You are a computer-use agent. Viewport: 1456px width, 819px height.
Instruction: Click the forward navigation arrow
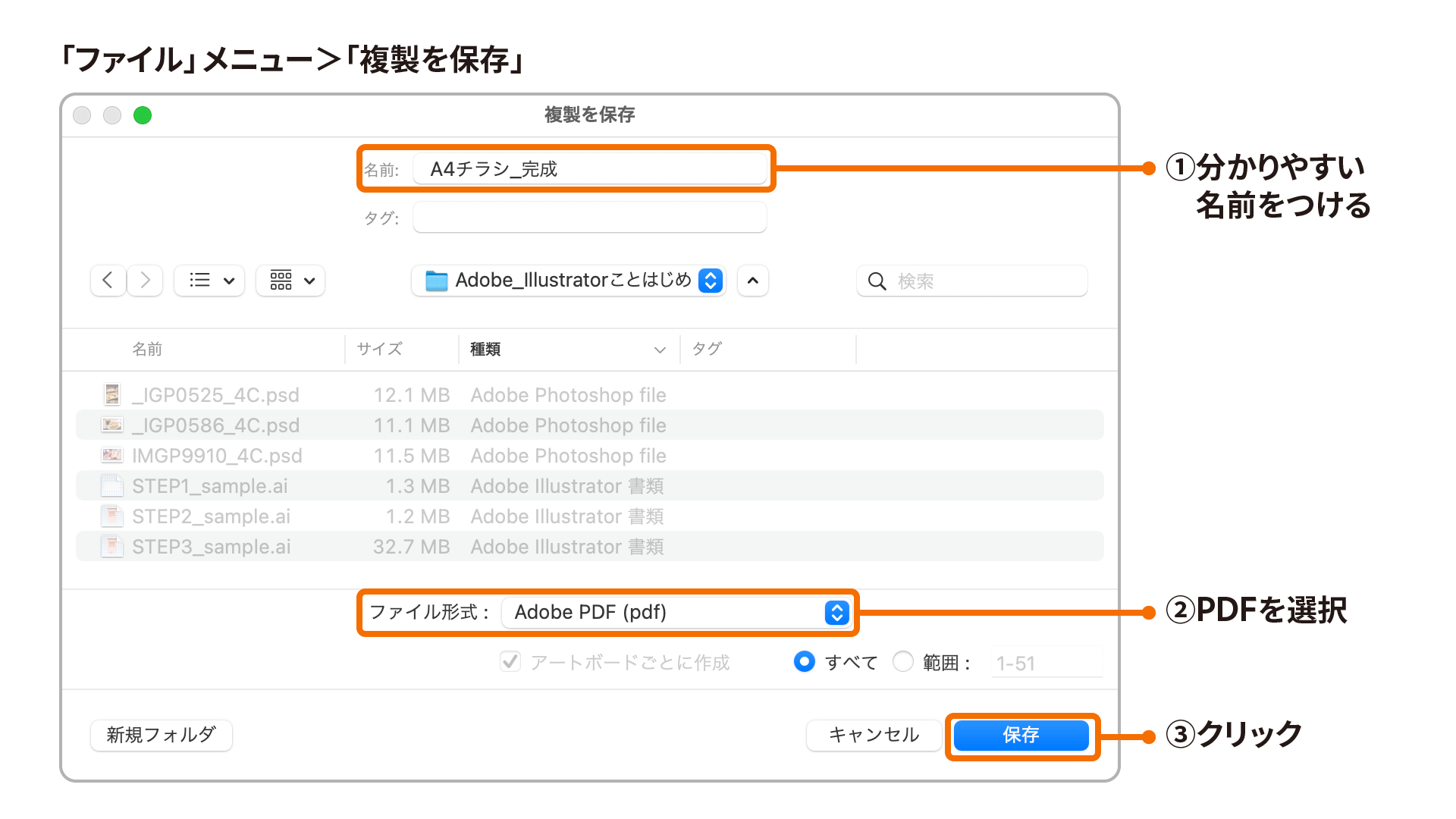(x=145, y=281)
